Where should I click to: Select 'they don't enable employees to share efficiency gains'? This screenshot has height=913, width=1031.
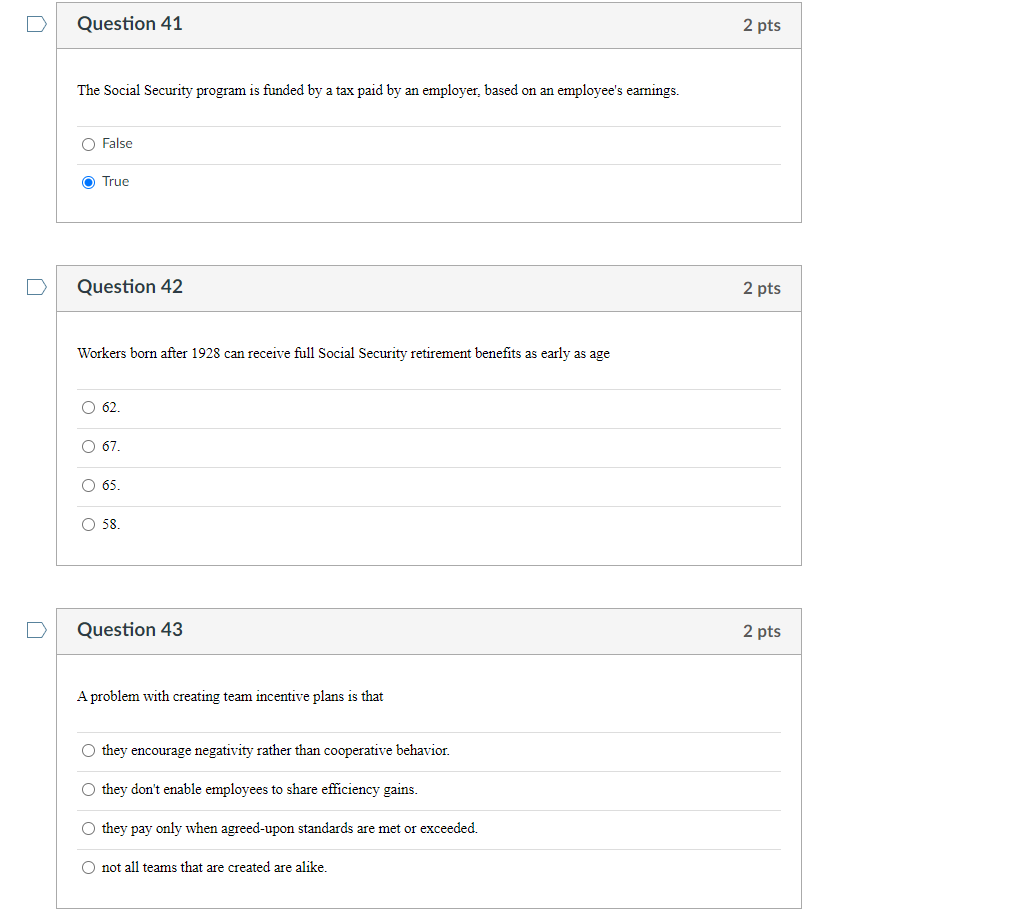(88, 789)
